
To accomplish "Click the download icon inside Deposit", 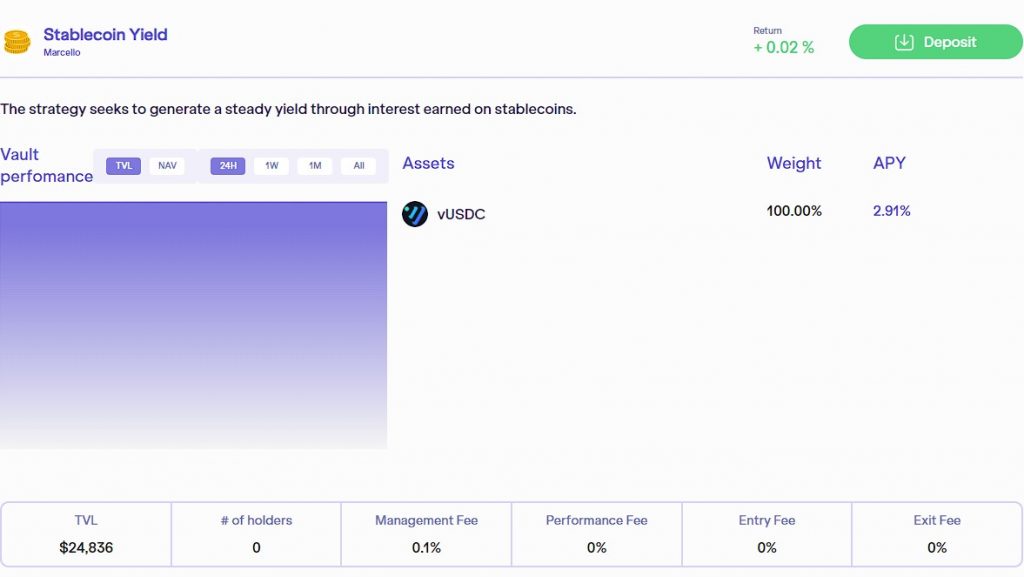I will pos(904,42).
